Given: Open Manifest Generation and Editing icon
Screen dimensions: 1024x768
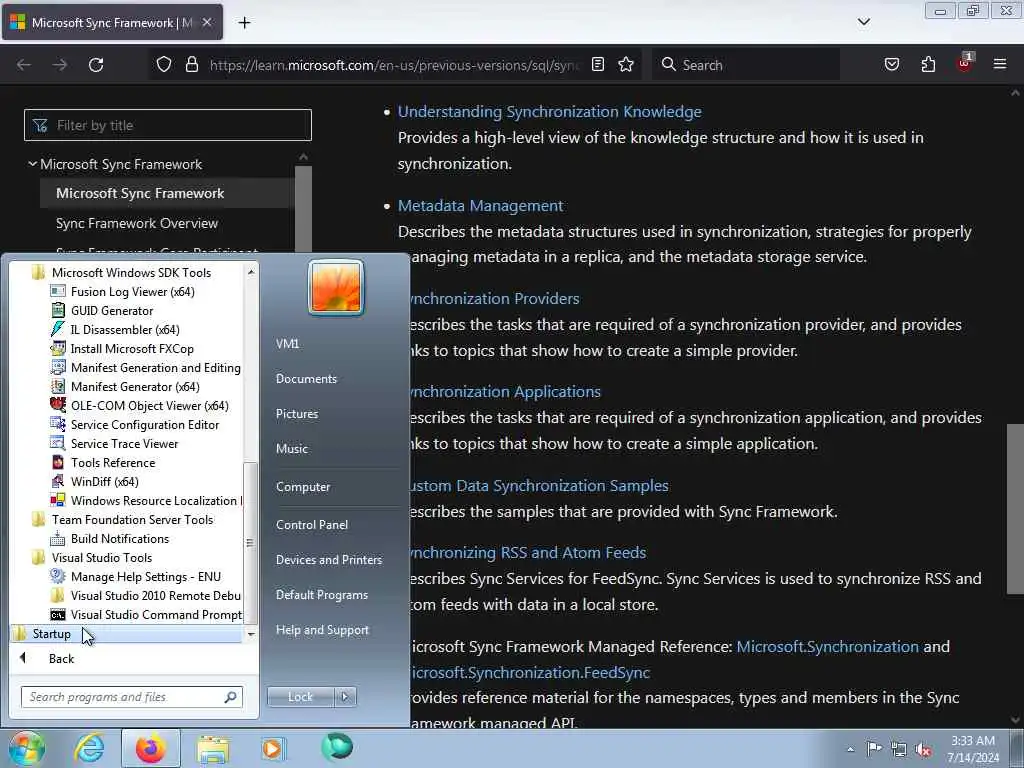Looking at the screenshot, I should point(57,367).
